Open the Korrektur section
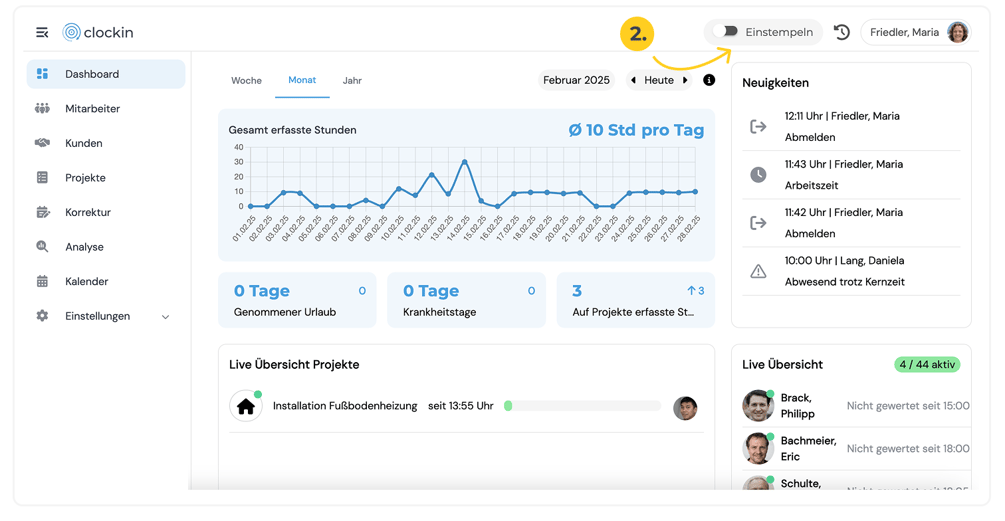 (x=88, y=212)
